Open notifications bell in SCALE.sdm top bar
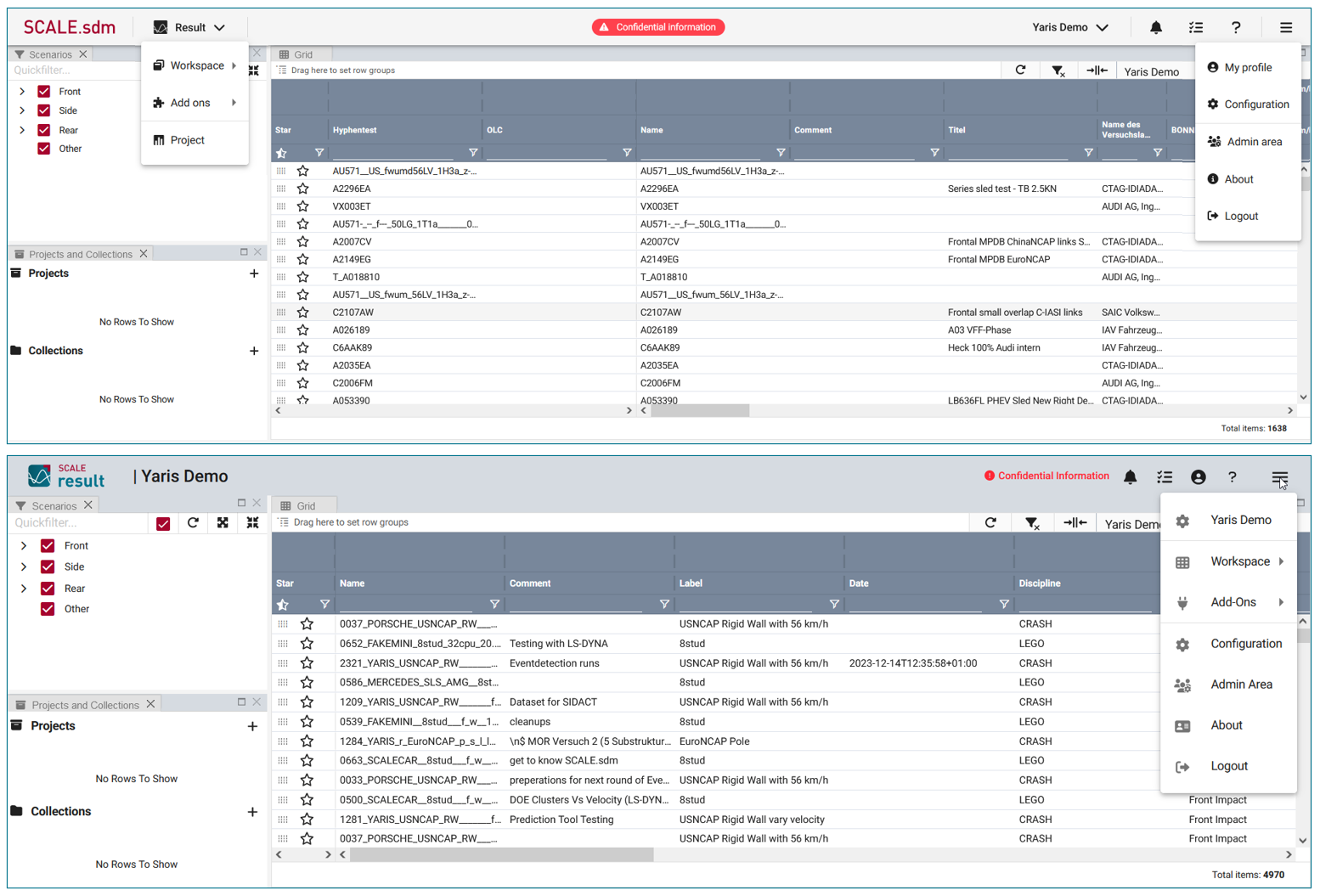1320x896 pixels. click(1156, 27)
